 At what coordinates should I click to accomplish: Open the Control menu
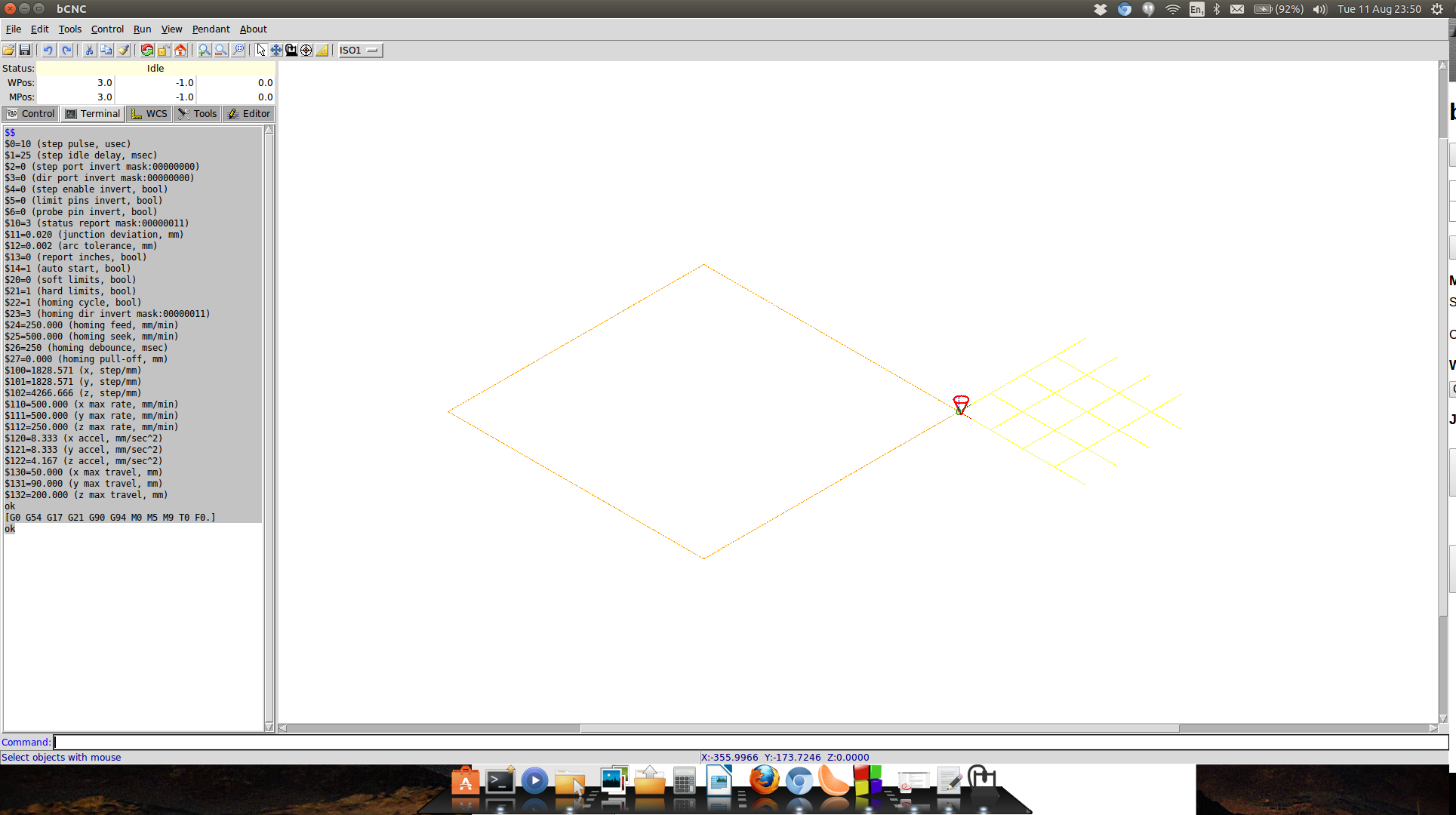click(x=107, y=29)
